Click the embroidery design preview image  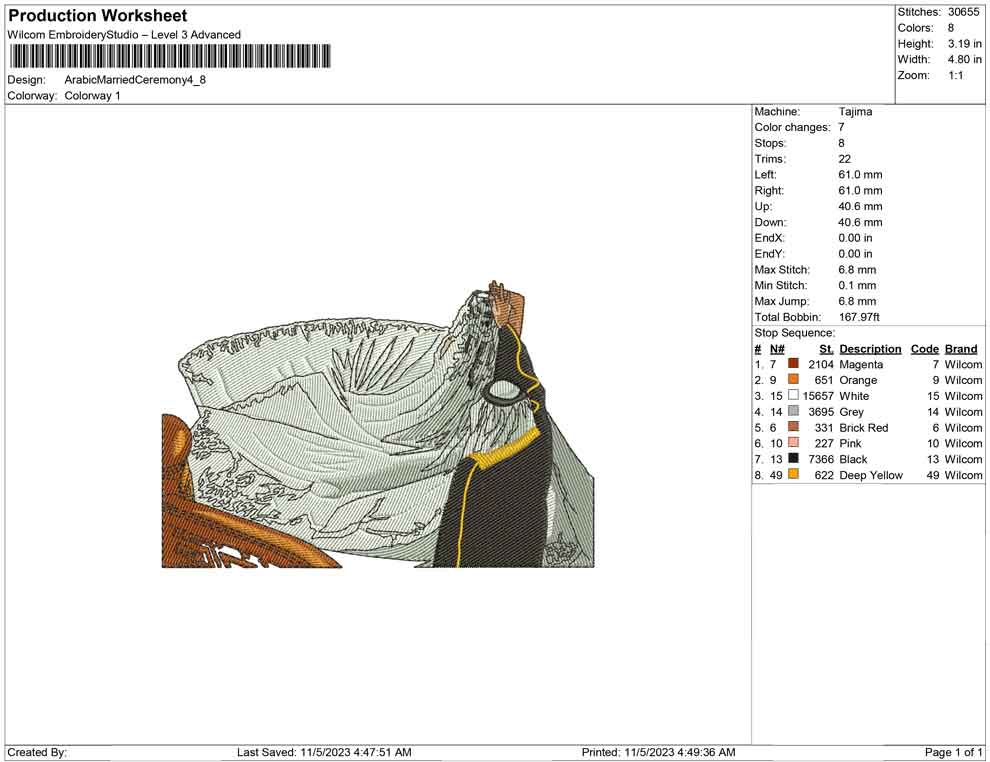click(378, 430)
